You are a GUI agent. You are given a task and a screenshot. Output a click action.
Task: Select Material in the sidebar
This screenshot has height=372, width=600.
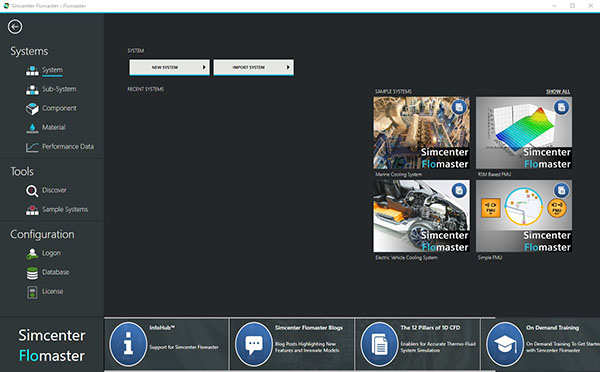(x=54, y=127)
